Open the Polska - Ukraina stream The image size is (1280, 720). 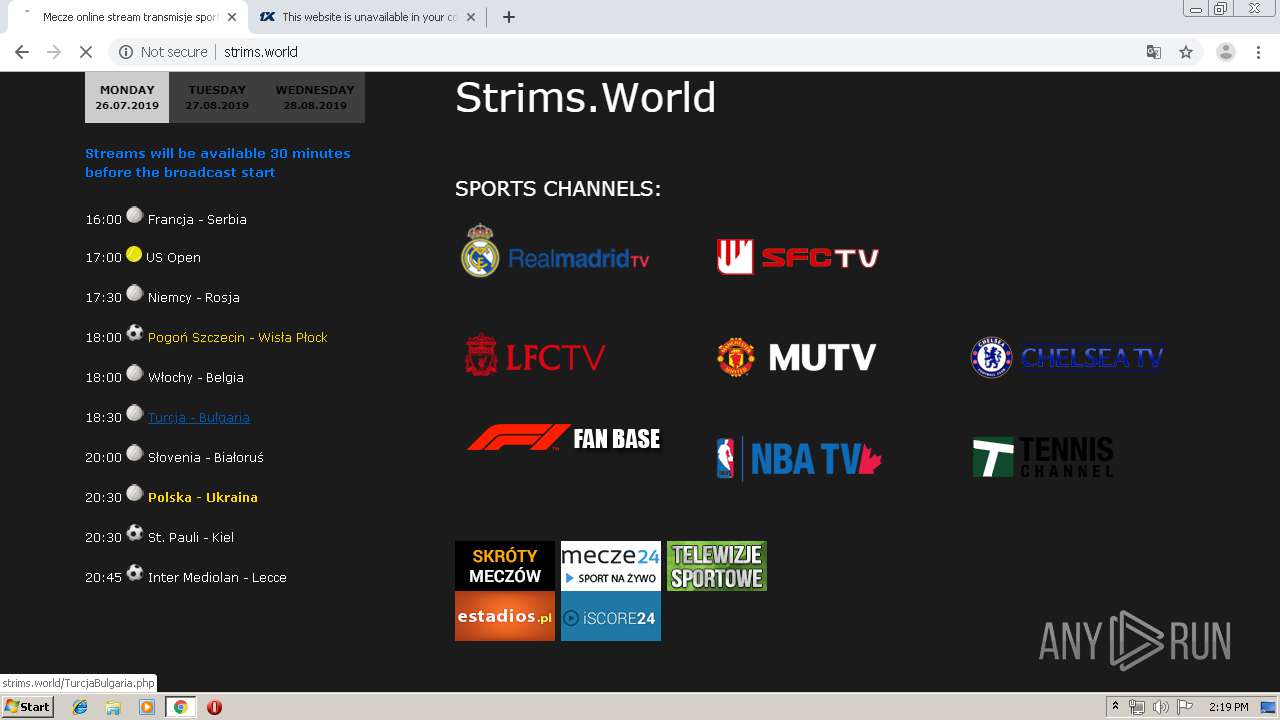[x=203, y=497]
